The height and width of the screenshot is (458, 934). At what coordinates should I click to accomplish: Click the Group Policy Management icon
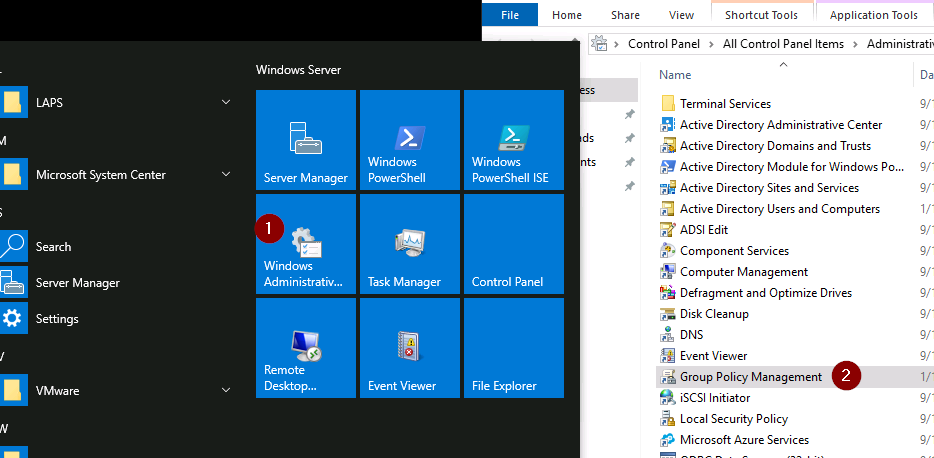668,377
